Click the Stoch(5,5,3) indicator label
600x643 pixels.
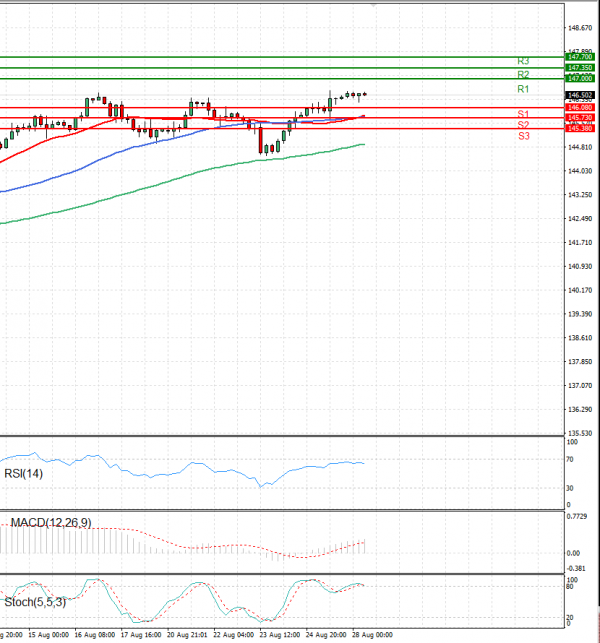(x=35, y=602)
